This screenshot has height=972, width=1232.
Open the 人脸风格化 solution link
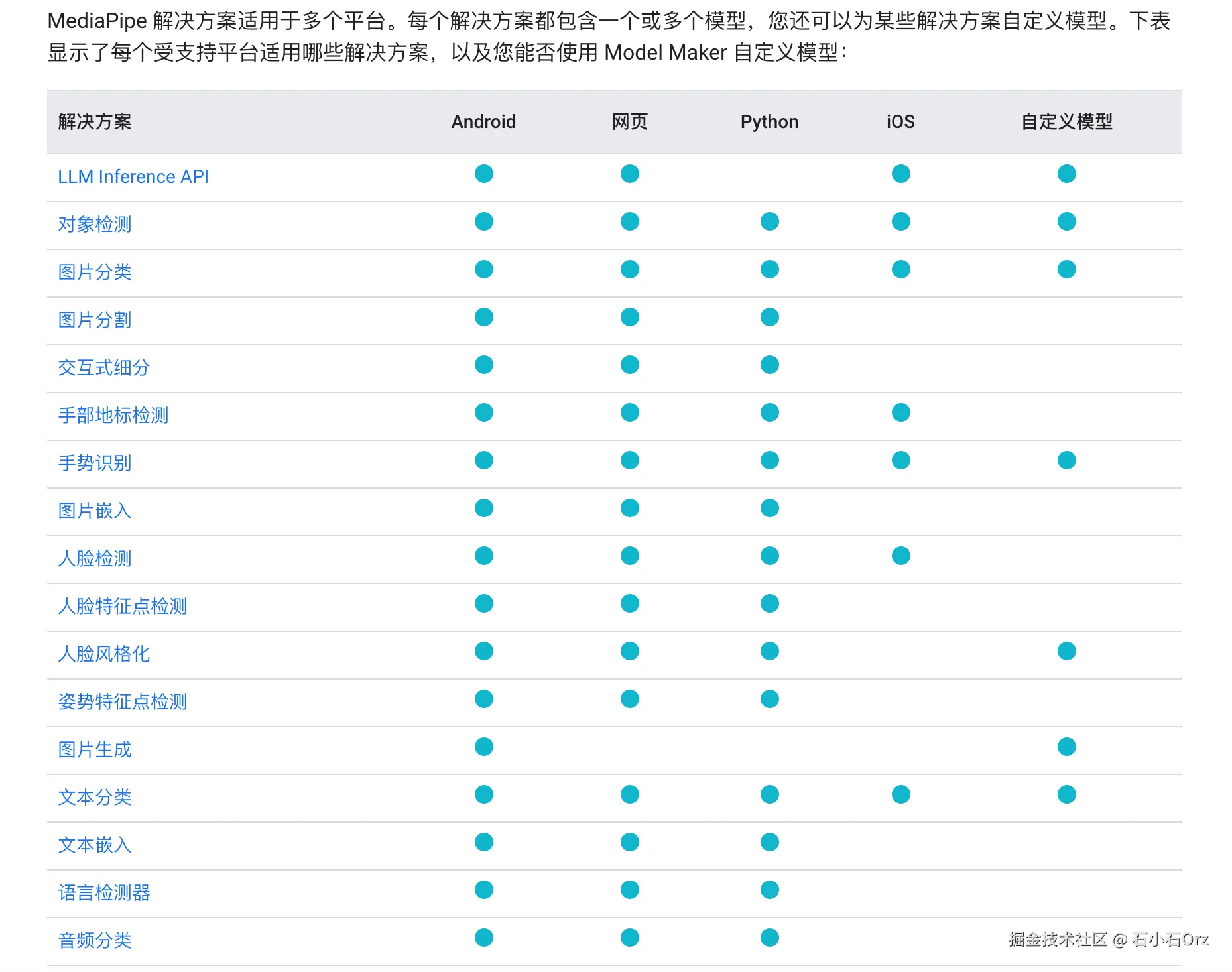[x=104, y=654]
